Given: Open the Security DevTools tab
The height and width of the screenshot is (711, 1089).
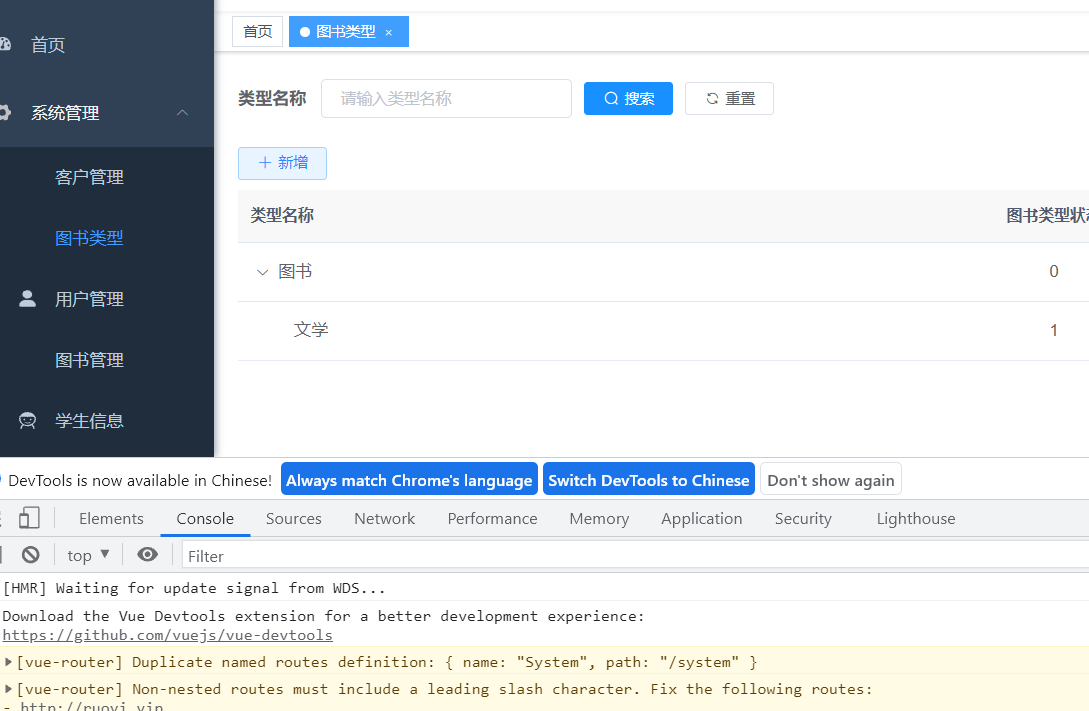Looking at the screenshot, I should 803,519.
